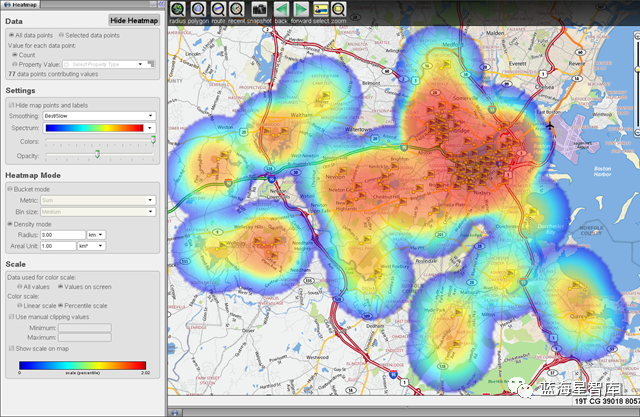Click the small icon beside Property Type dropdown
Image resolution: width=640 pixels, height=417 pixels.
[x=151, y=64]
